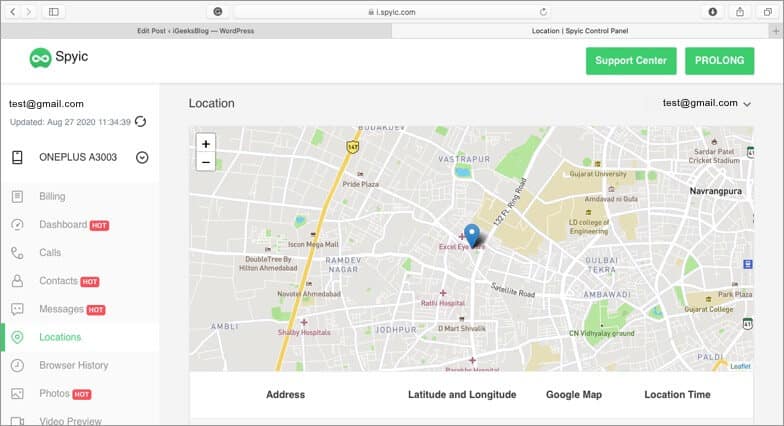
Task: Open Contacts in the sidebar
Action: (x=58, y=280)
